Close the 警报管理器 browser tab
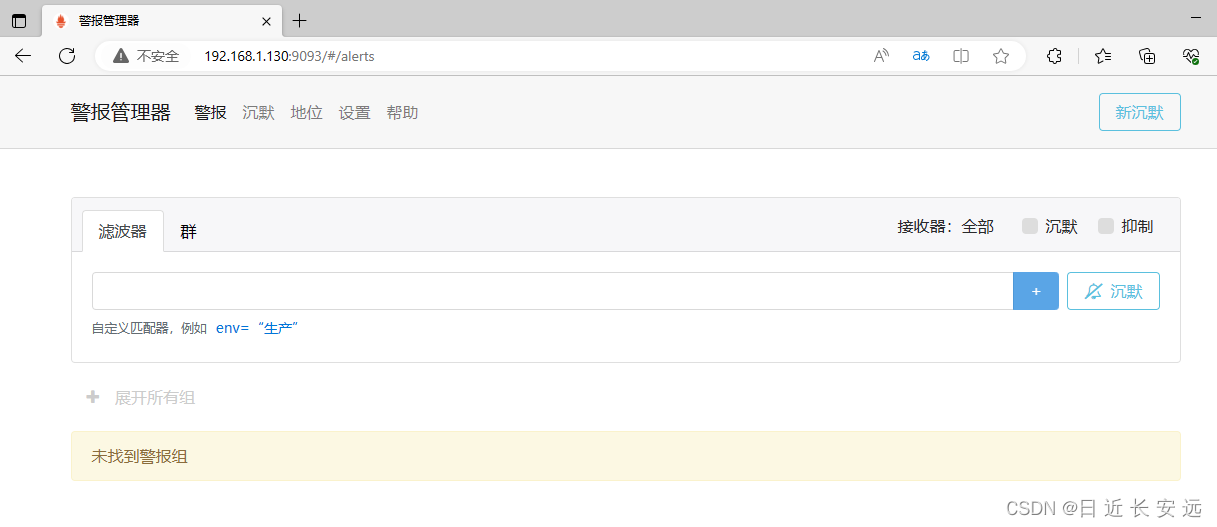Viewport: 1217px width, 527px height. point(266,20)
